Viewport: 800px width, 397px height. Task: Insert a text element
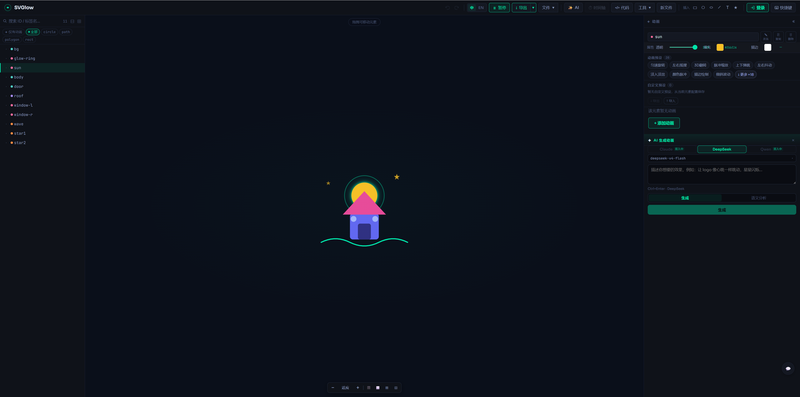coord(728,8)
